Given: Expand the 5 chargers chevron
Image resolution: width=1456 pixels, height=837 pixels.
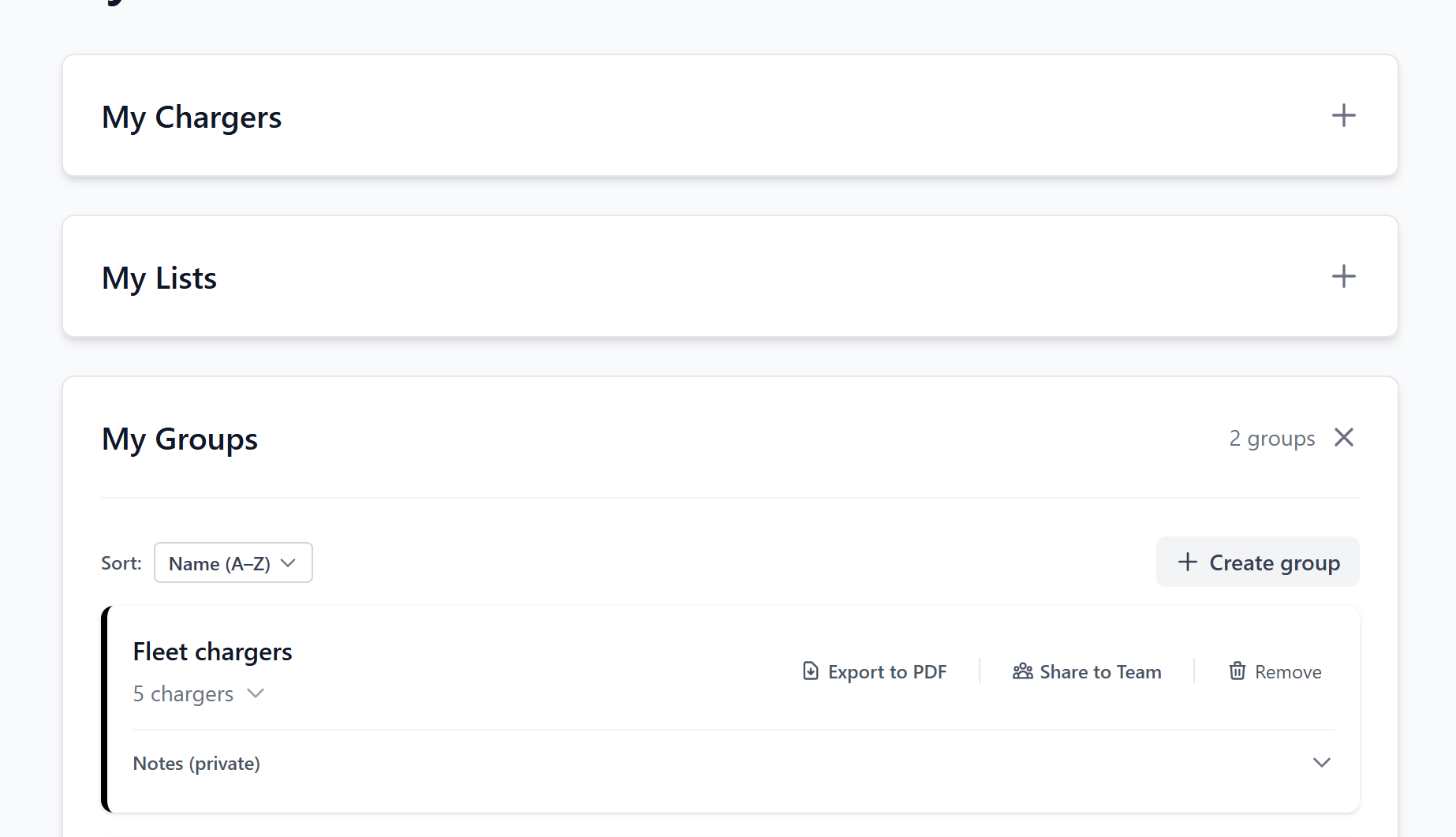Looking at the screenshot, I should pos(256,693).
